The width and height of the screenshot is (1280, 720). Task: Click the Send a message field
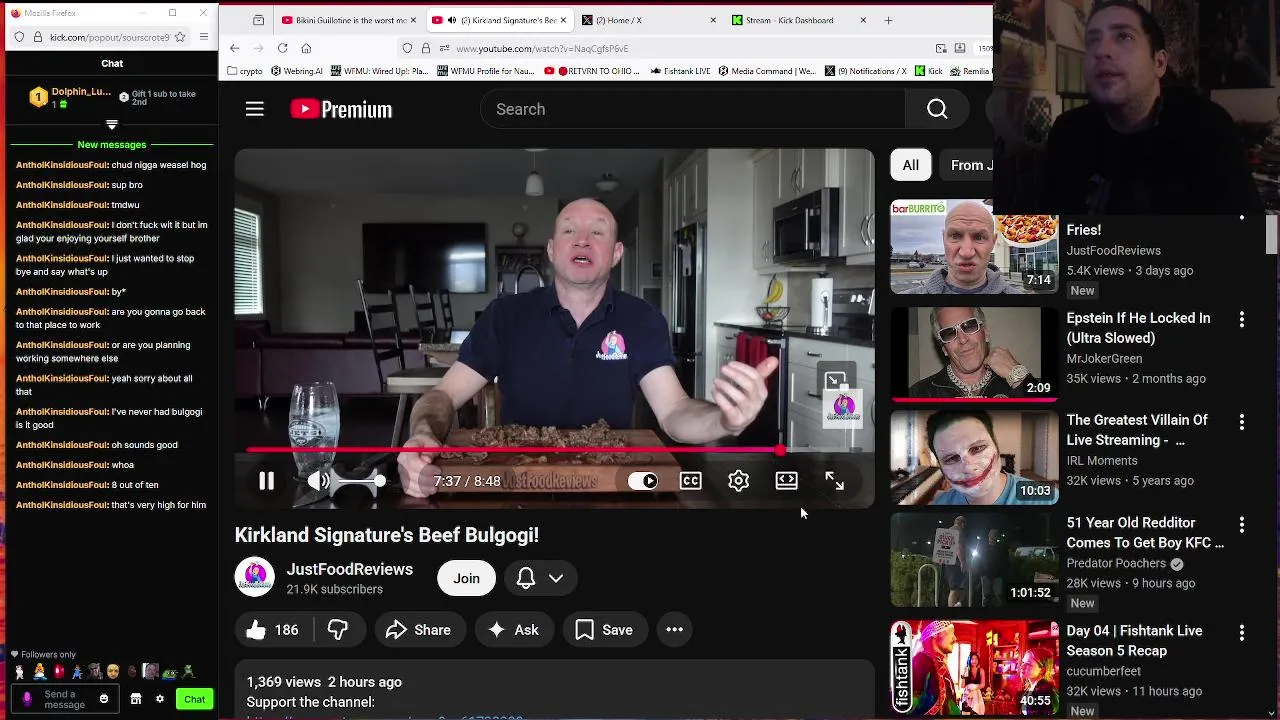(67, 699)
